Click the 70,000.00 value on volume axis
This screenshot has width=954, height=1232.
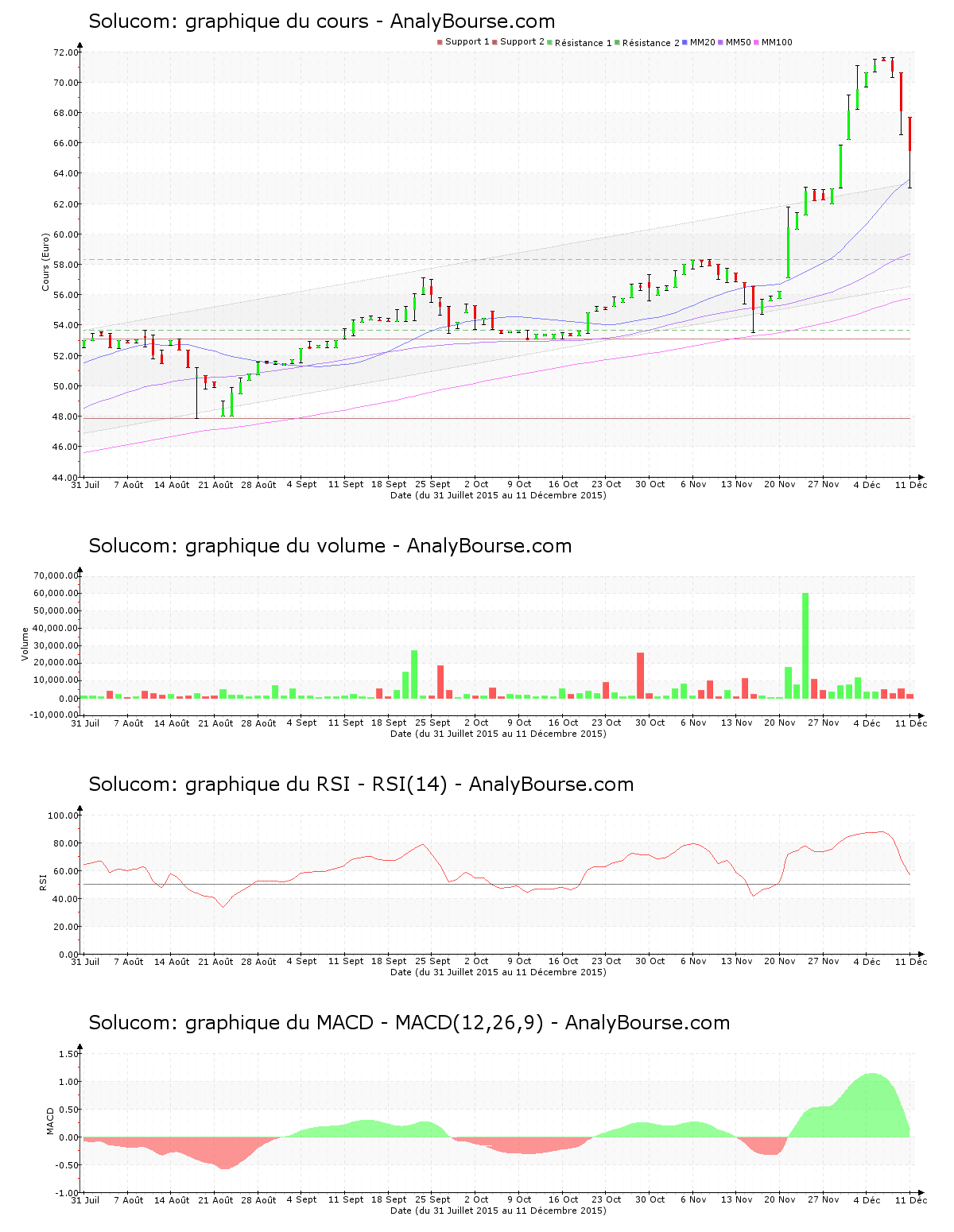[x=56, y=575]
